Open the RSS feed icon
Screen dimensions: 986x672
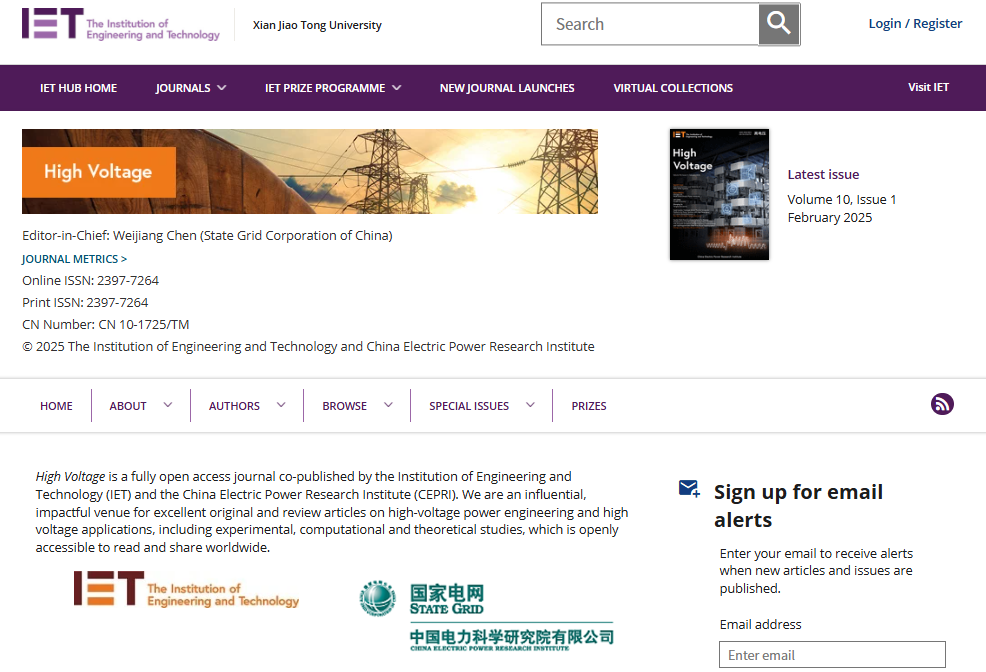942,404
